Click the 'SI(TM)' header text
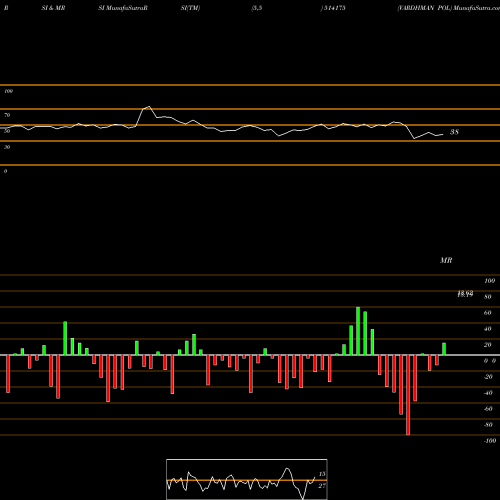The image size is (500, 500). [190, 8]
